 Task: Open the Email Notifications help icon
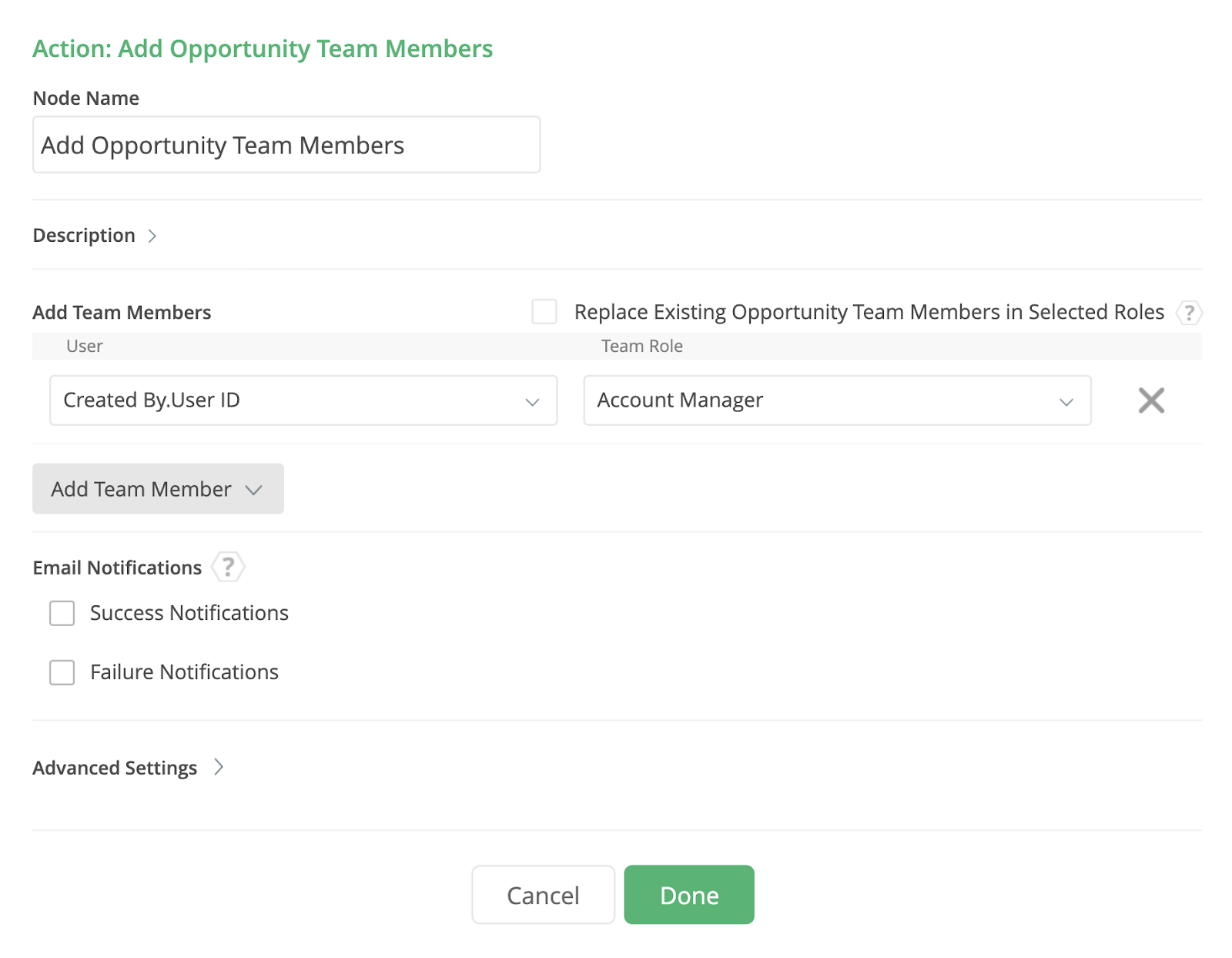click(228, 568)
